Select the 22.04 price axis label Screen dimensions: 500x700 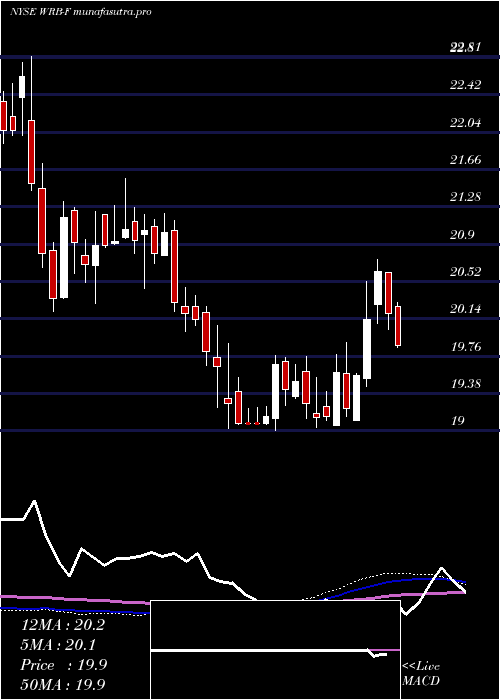[x=466, y=122]
